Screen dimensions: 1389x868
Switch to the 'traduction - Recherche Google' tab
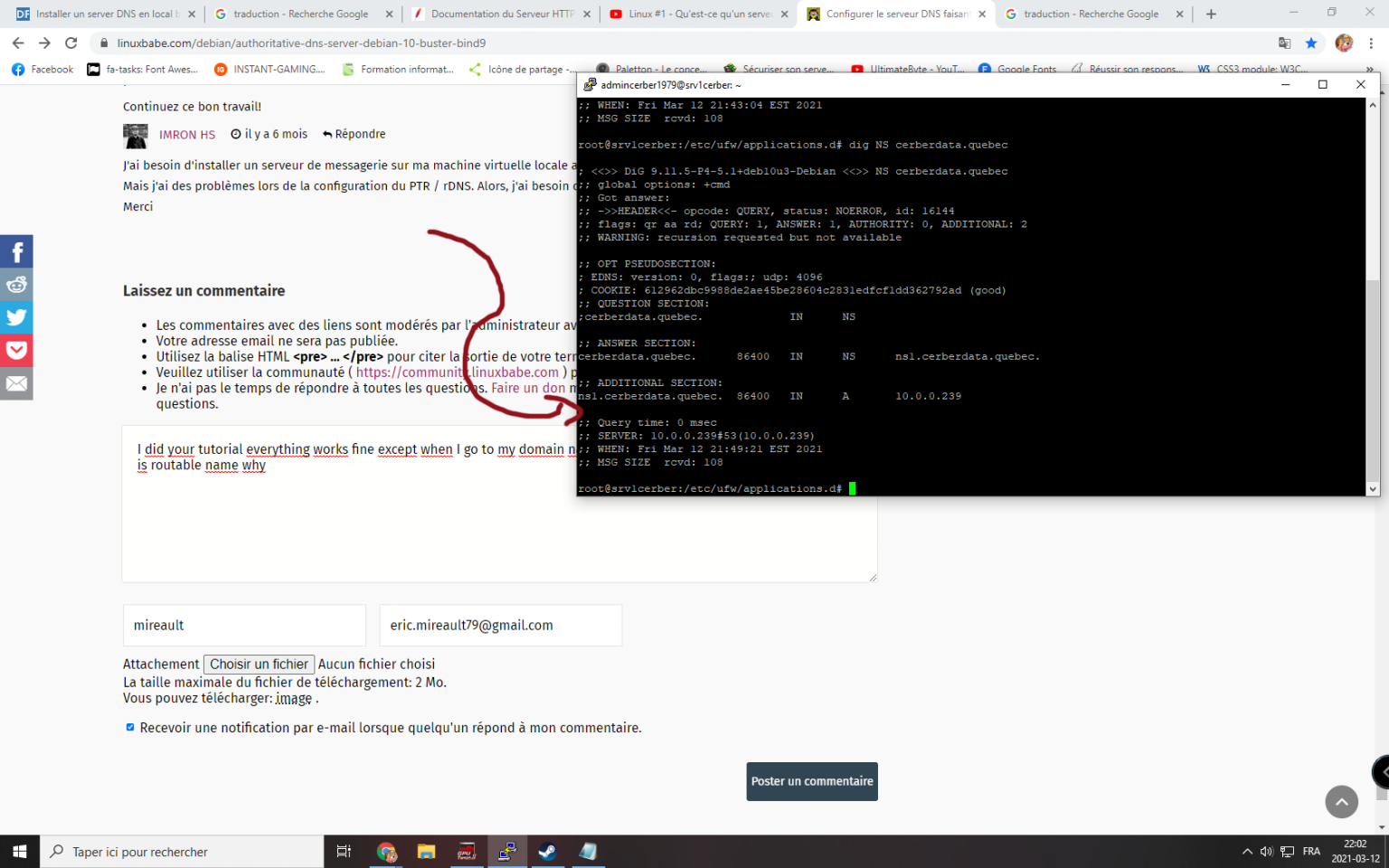(x=298, y=14)
